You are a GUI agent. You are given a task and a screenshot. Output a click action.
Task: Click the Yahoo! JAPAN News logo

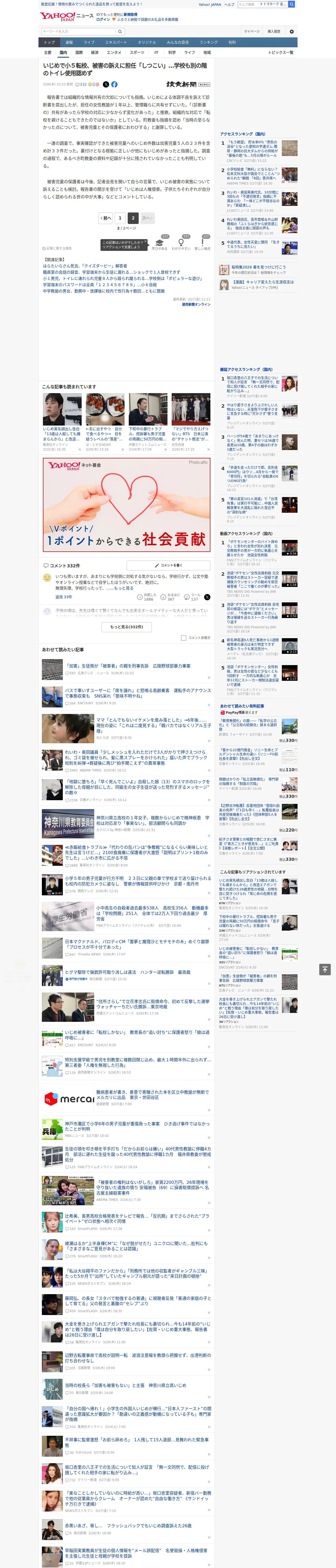pyautogui.click(x=66, y=16)
